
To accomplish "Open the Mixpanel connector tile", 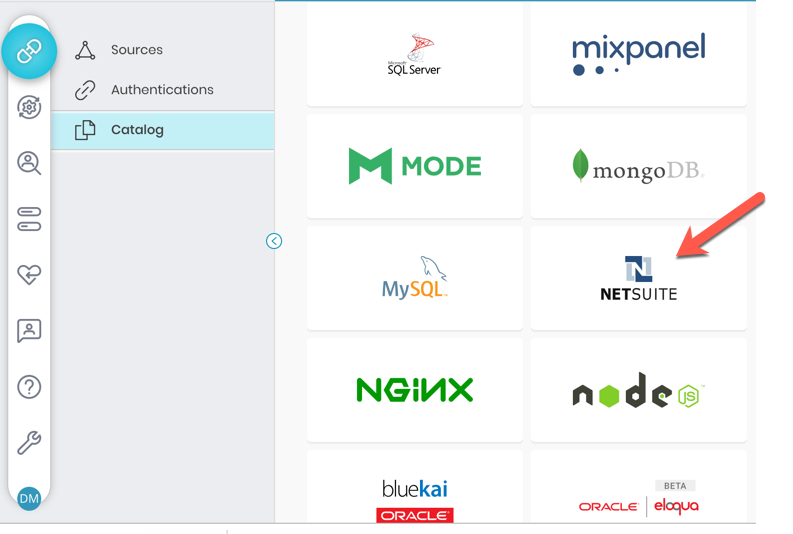I will (x=638, y=55).
